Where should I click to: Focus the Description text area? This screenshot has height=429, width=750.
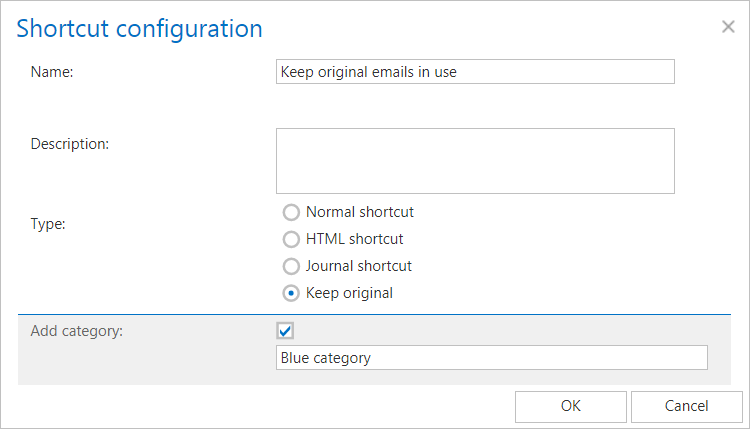[x=475, y=160]
